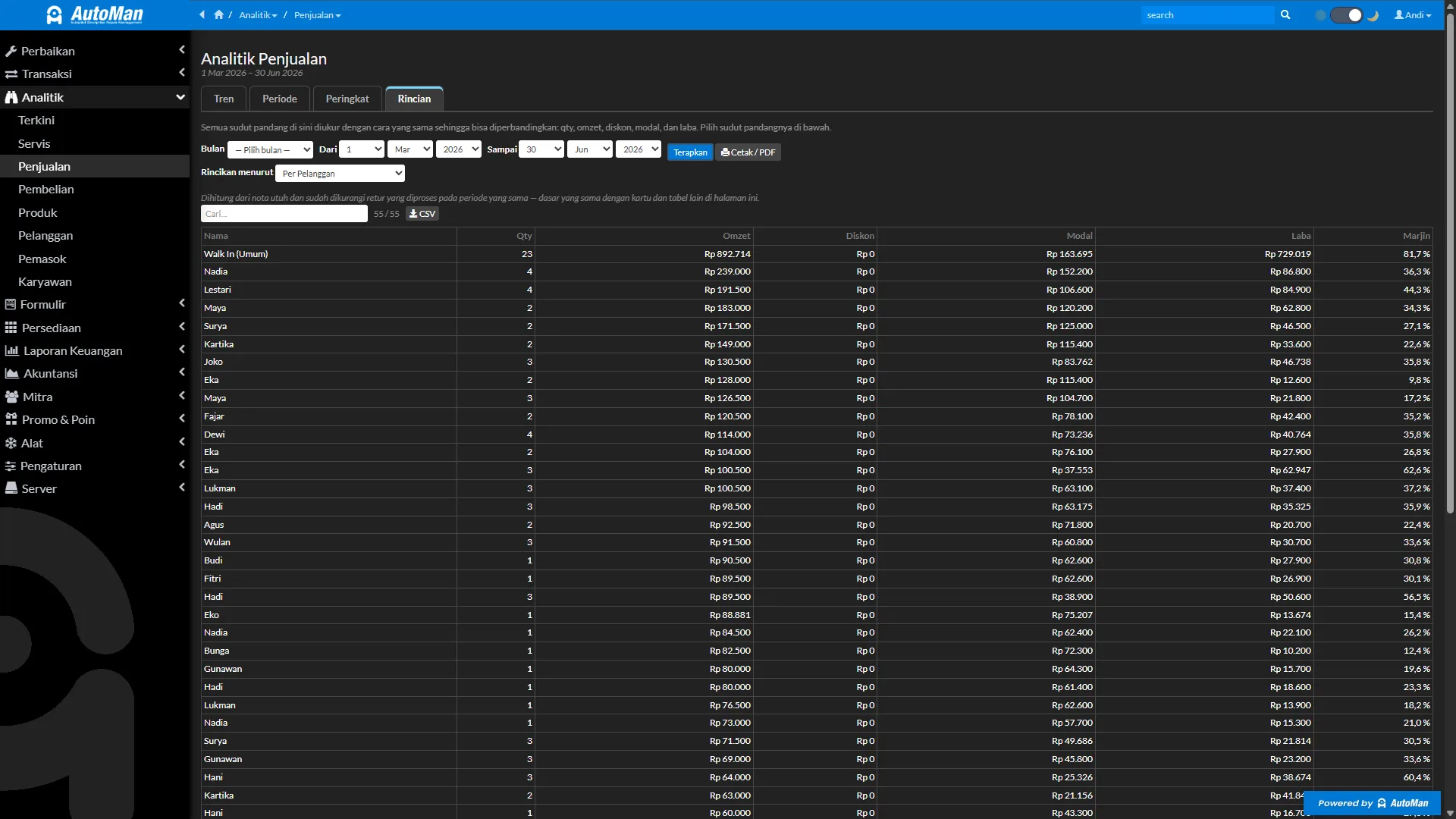Click the Cari table filter field
1456x819 pixels.
pos(284,214)
